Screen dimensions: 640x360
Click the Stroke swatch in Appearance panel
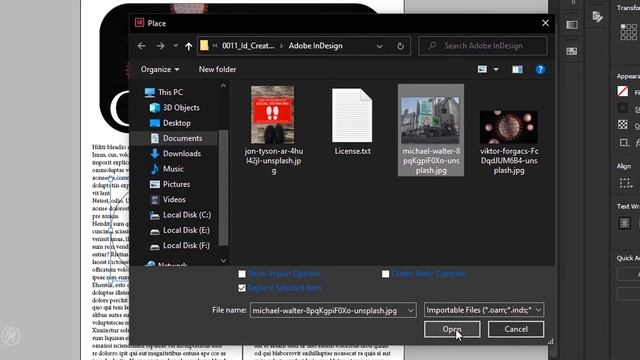(x=623, y=108)
